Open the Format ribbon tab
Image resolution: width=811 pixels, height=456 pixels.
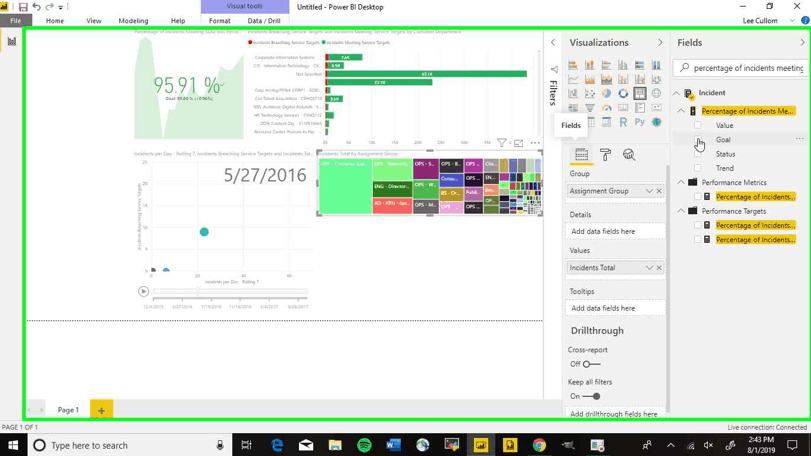click(219, 21)
